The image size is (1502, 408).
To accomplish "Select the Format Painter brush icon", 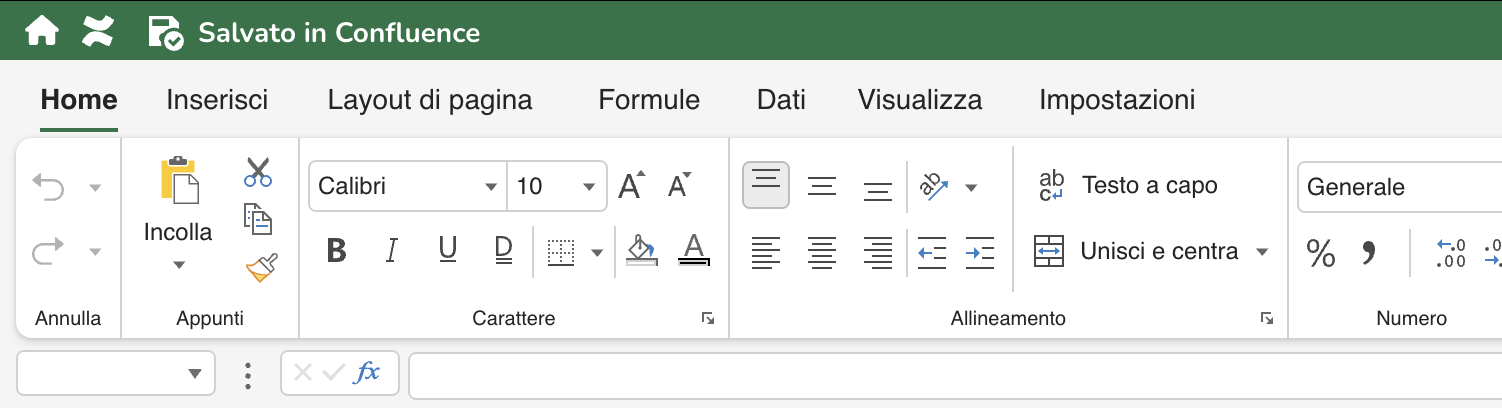I will (x=260, y=267).
